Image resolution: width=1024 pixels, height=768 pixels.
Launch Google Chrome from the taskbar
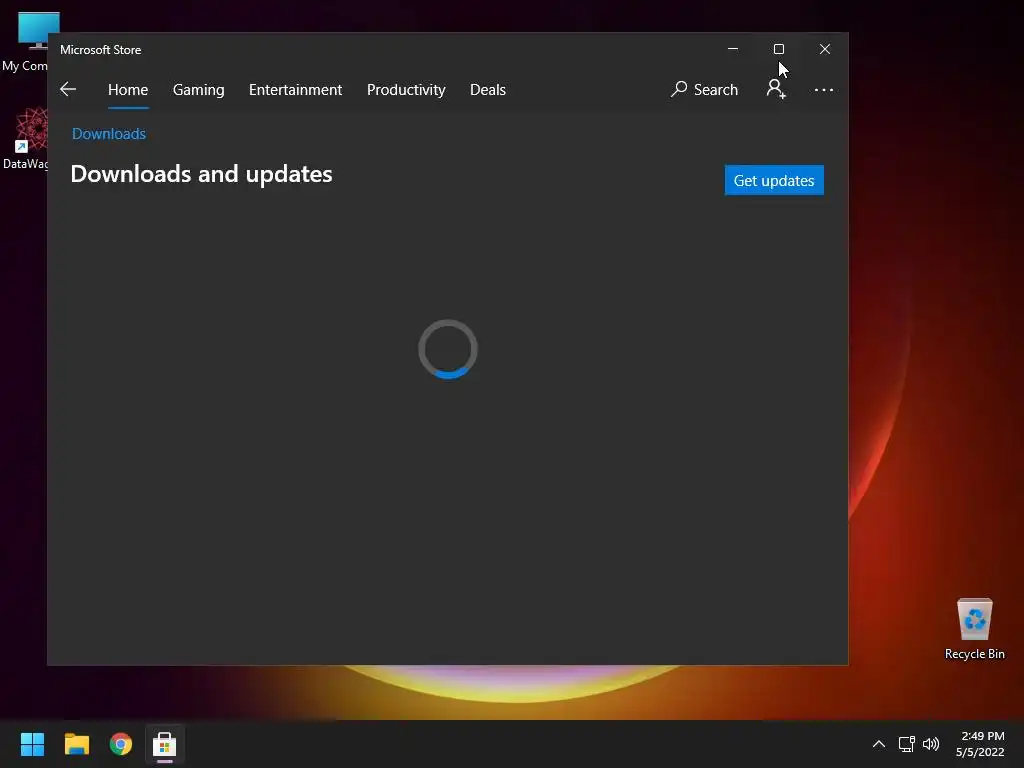coord(121,744)
